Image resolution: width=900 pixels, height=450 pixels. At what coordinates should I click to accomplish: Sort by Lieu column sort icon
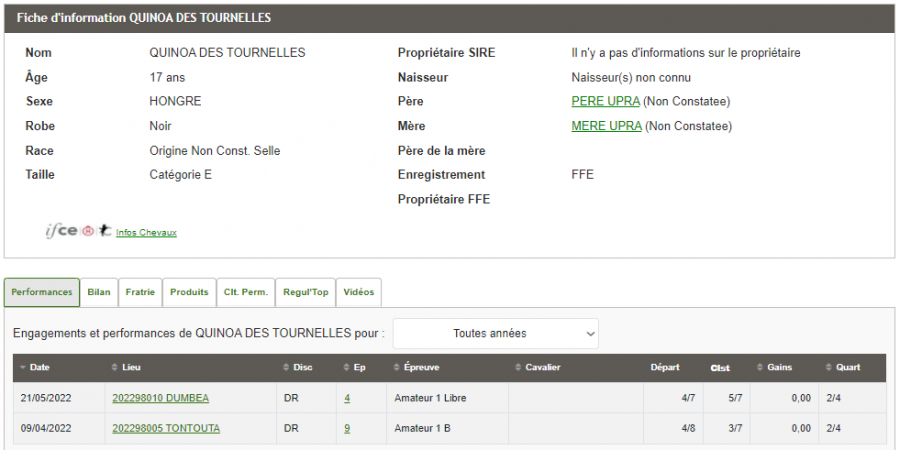115,367
